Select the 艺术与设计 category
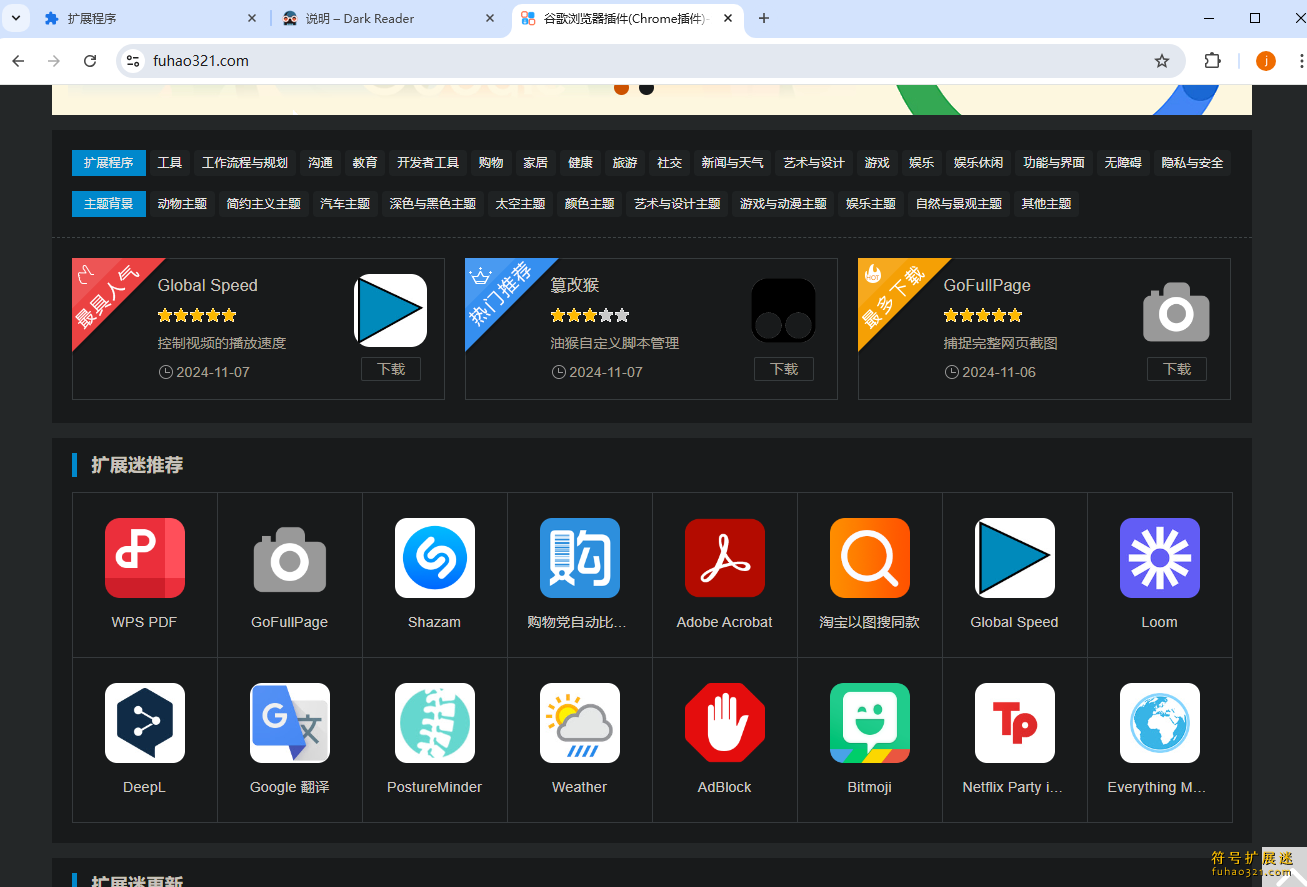The height and width of the screenshot is (887, 1307). [x=814, y=163]
